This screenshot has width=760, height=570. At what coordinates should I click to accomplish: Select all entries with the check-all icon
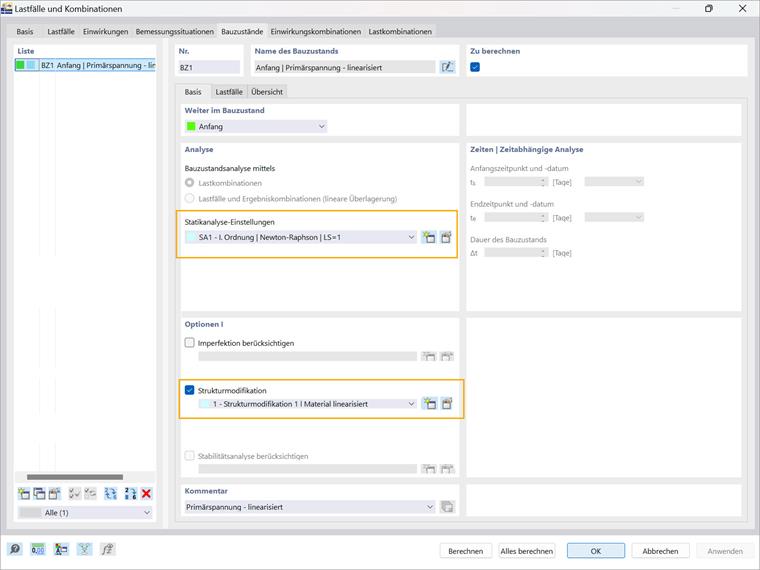pyautogui.click(x=75, y=493)
